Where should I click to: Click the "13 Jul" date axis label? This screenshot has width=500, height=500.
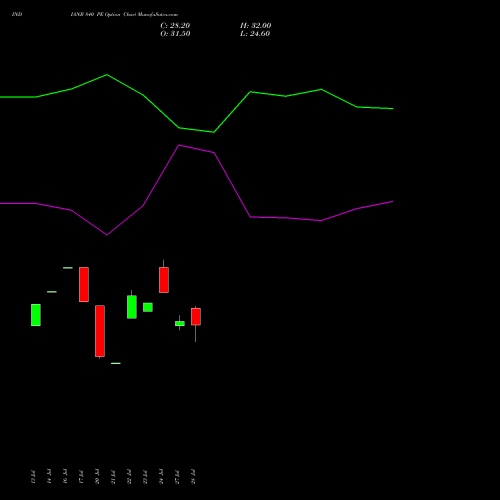click(x=33, y=477)
